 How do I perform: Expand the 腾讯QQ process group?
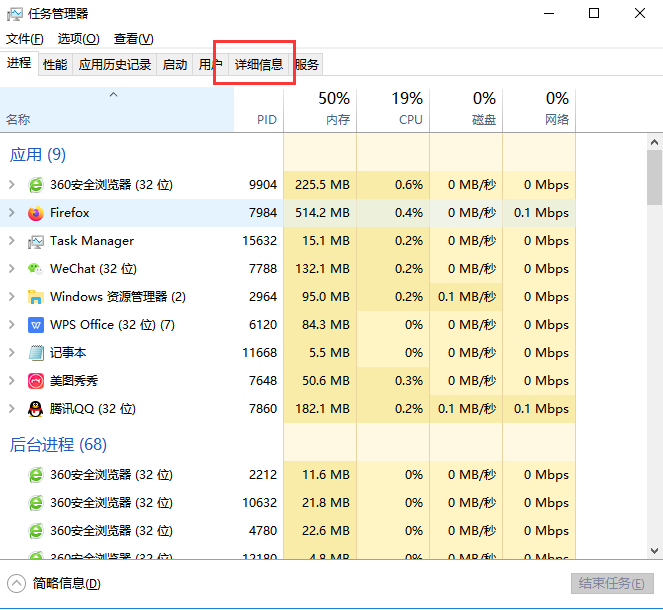coord(11,409)
